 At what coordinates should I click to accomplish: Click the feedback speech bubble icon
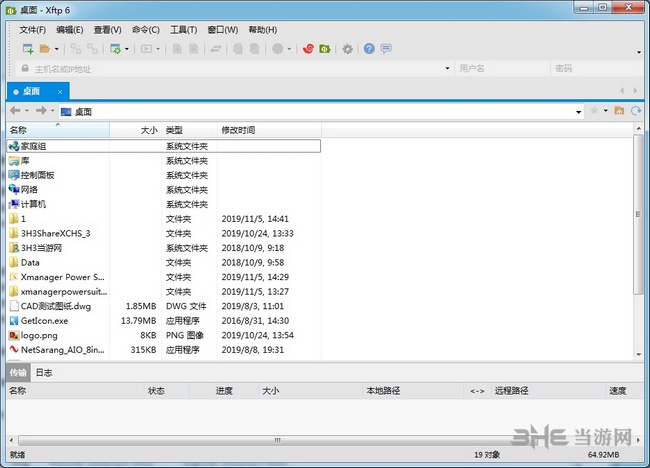[x=386, y=49]
